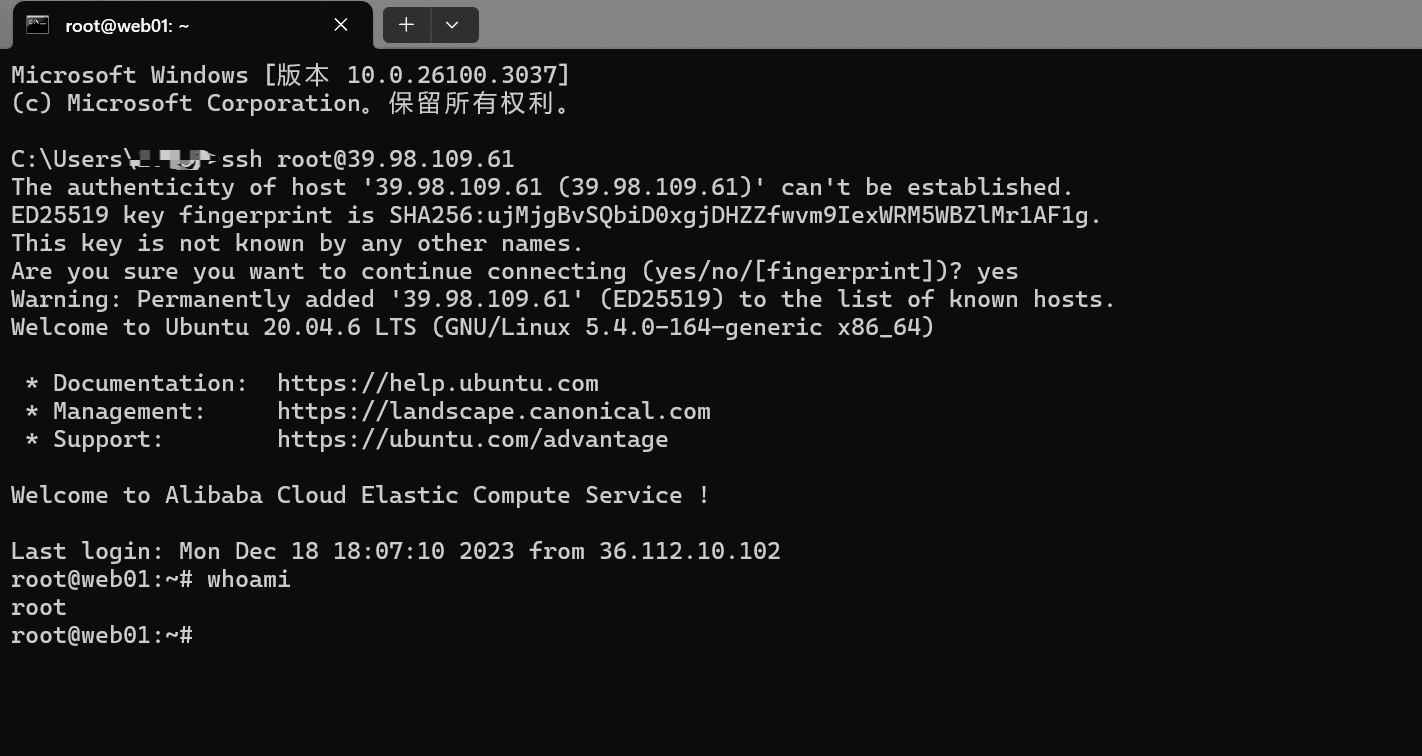The width and height of the screenshot is (1422, 756).
Task: Click the terminal icon in the tab
Action: point(37,25)
